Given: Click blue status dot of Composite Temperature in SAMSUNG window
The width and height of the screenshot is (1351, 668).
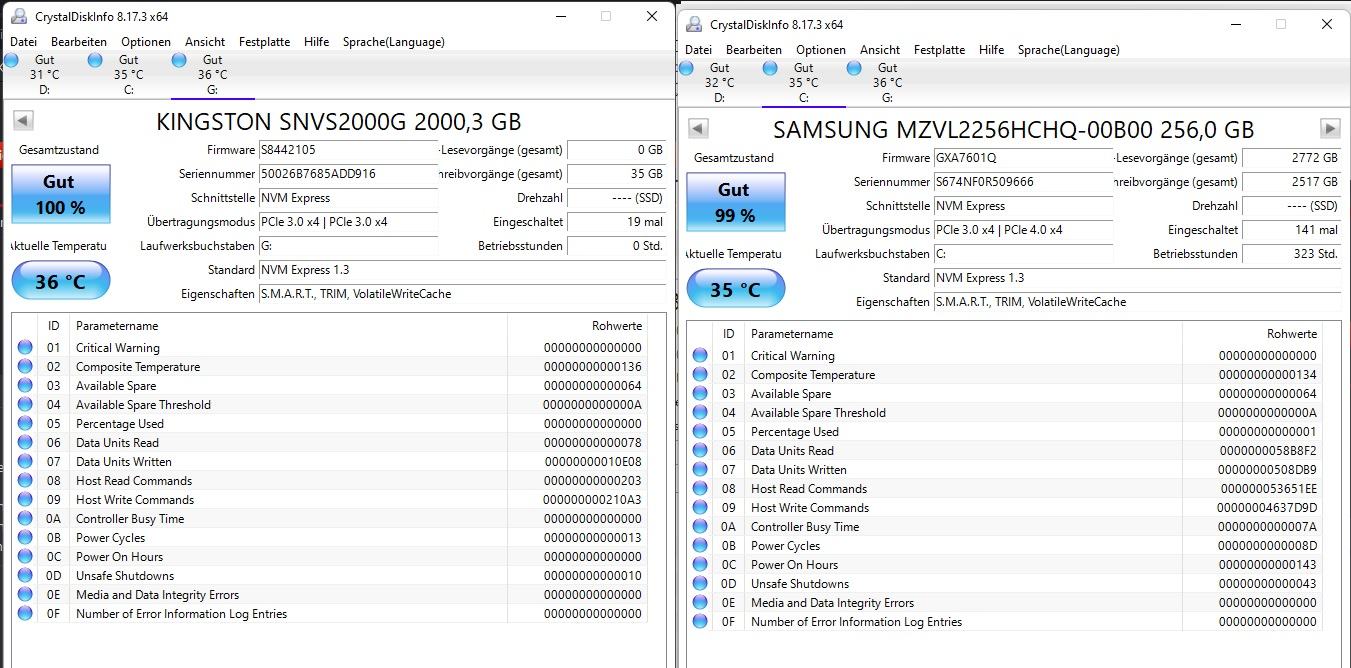Looking at the screenshot, I should pos(700,375).
